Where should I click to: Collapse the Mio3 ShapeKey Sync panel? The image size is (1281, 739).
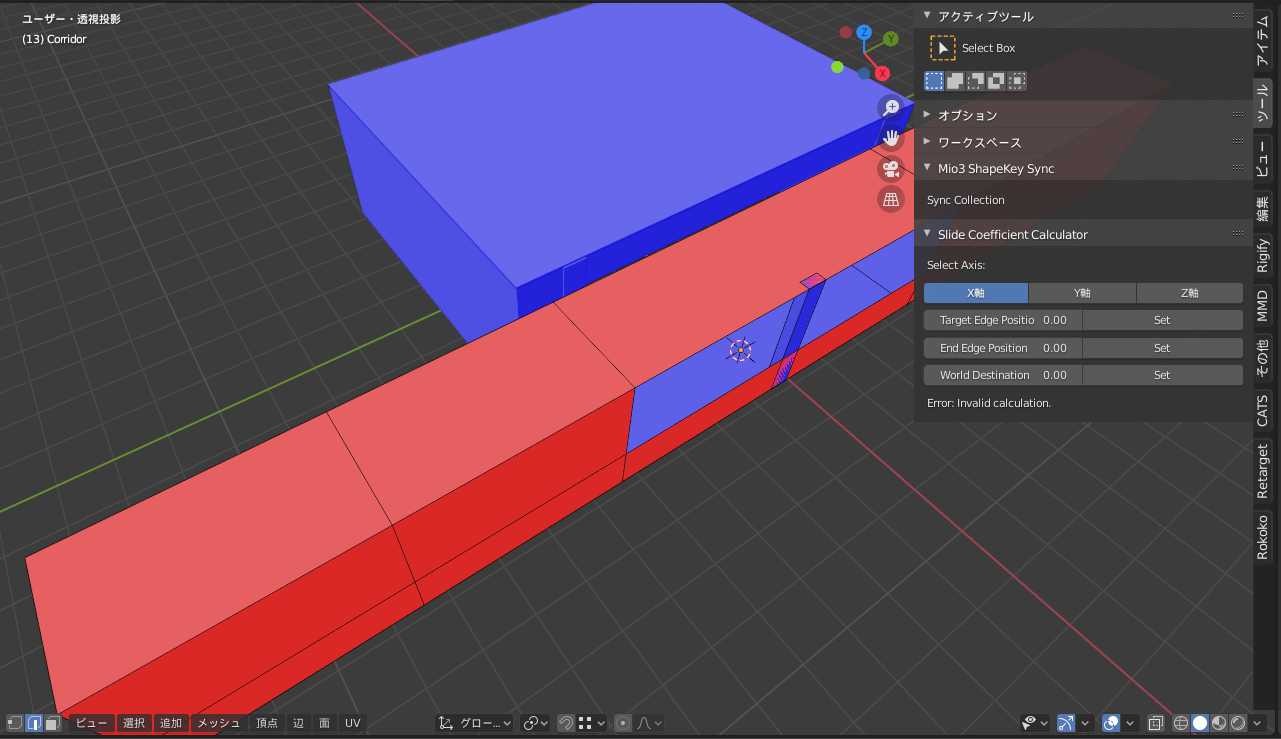tap(927, 168)
